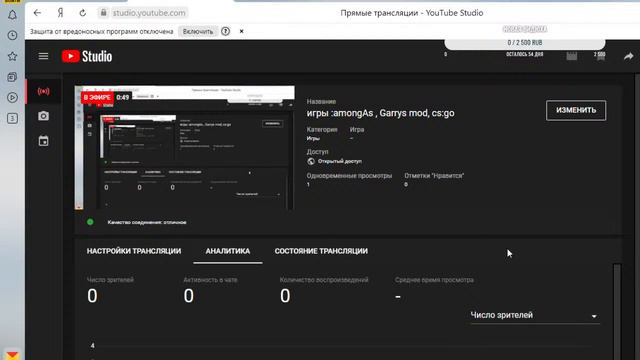Select the live stream broadcast icon
640x360 pixels.
coord(44,91)
